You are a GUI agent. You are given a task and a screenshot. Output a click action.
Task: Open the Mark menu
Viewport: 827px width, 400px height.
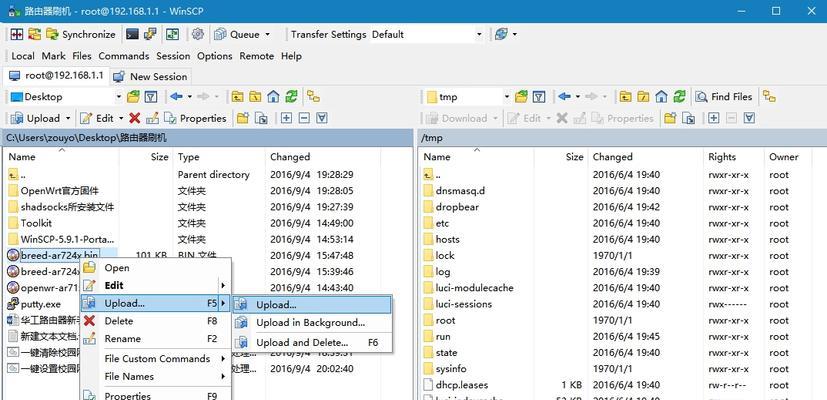tap(54, 56)
